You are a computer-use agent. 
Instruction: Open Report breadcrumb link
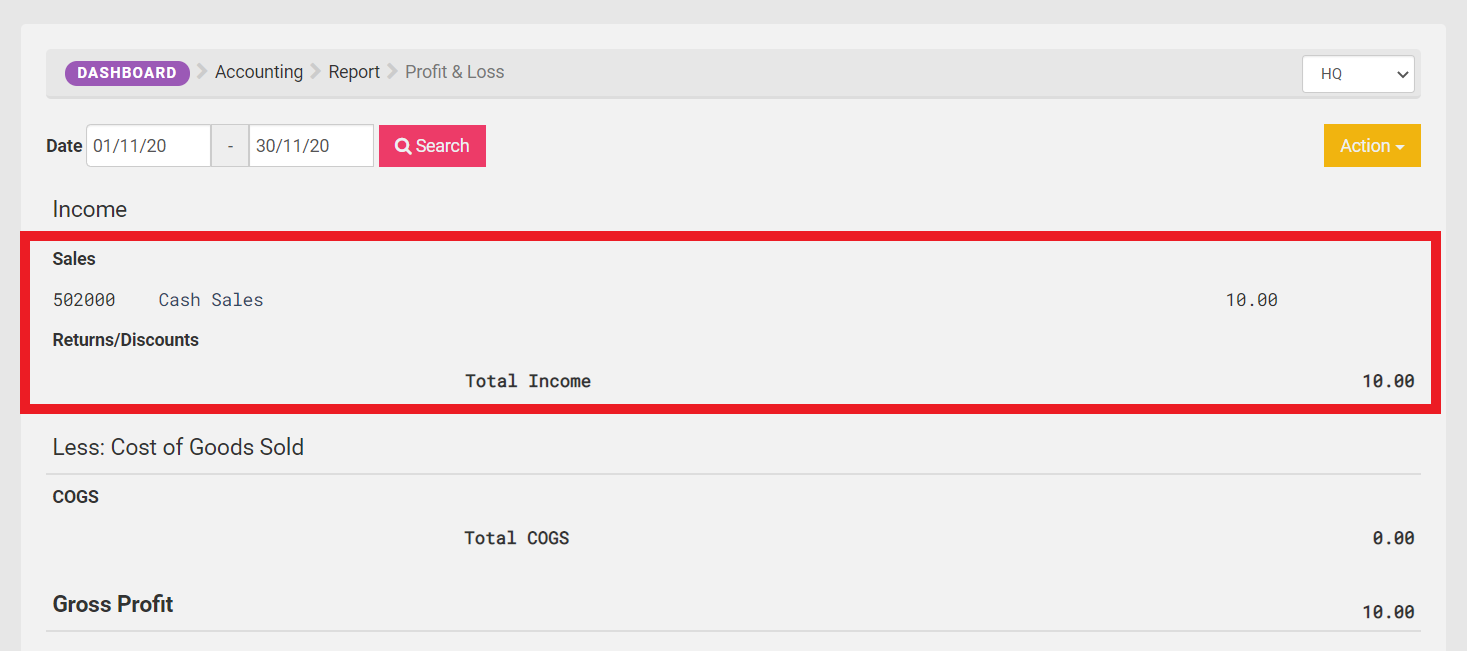point(354,72)
